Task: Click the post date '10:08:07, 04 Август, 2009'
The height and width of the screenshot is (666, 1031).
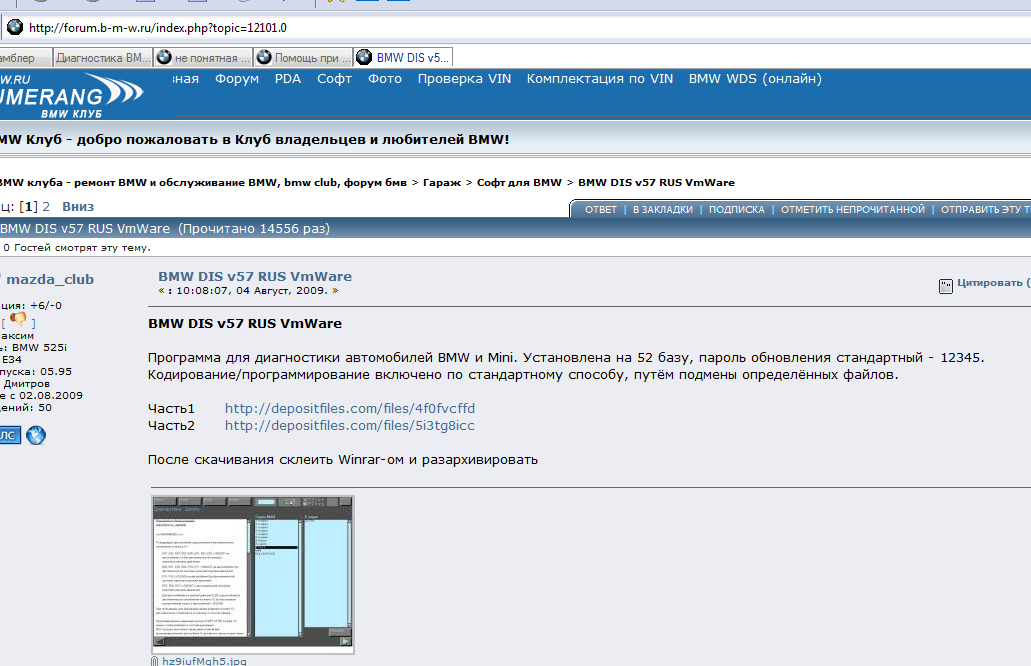Action: coord(251,291)
